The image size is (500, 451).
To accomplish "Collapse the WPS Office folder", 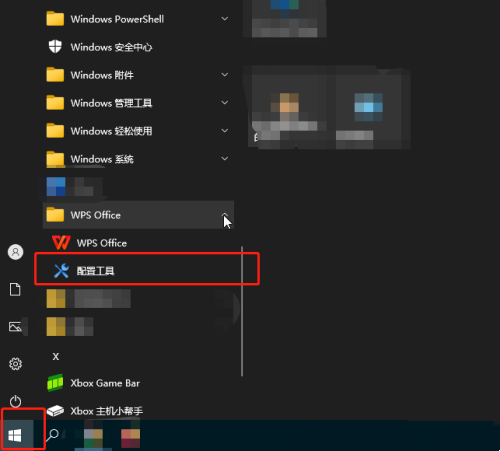I will 138,215.
